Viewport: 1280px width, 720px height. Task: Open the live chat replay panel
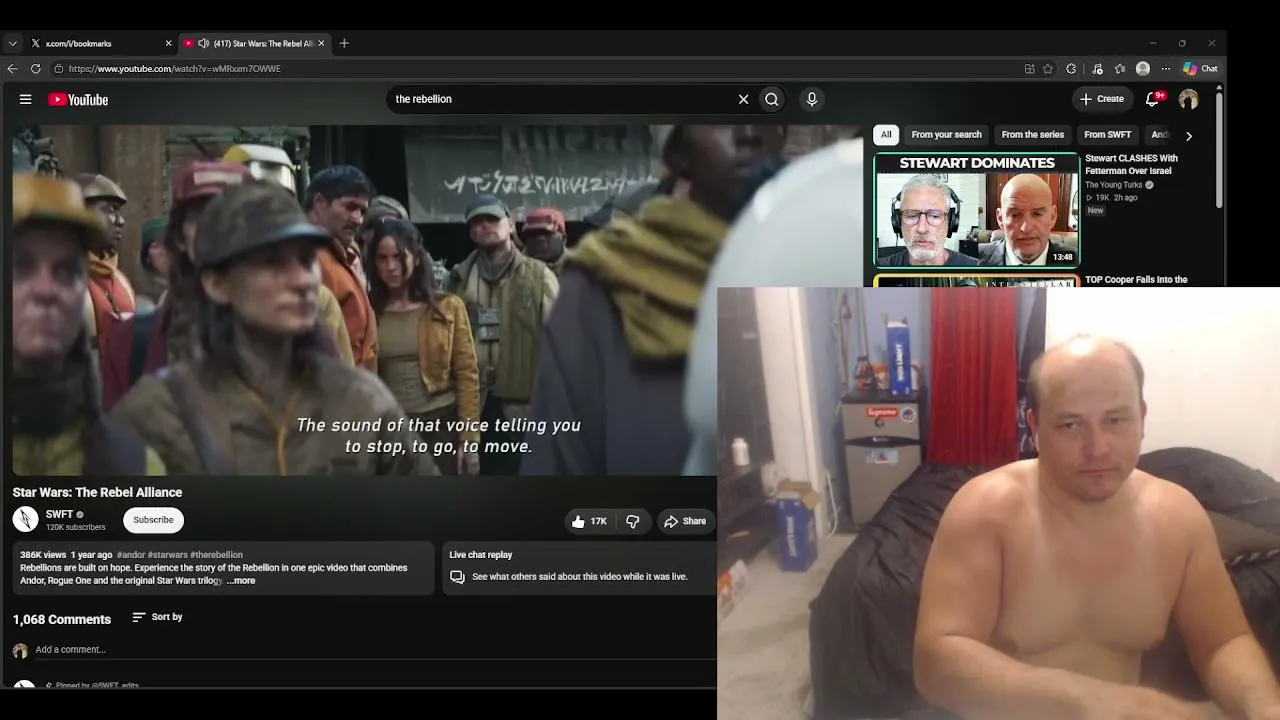(579, 568)
